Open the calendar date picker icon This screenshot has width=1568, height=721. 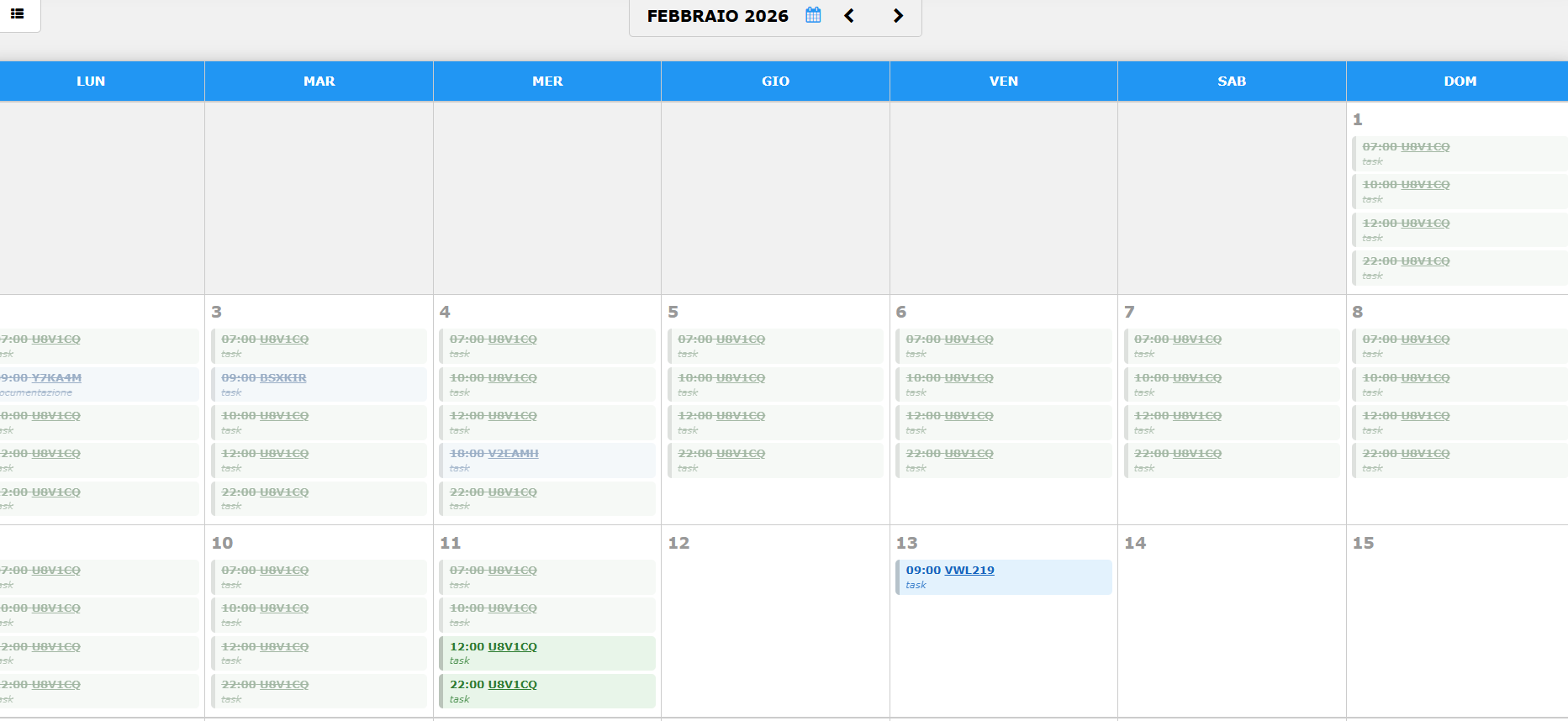coord(813,15)
